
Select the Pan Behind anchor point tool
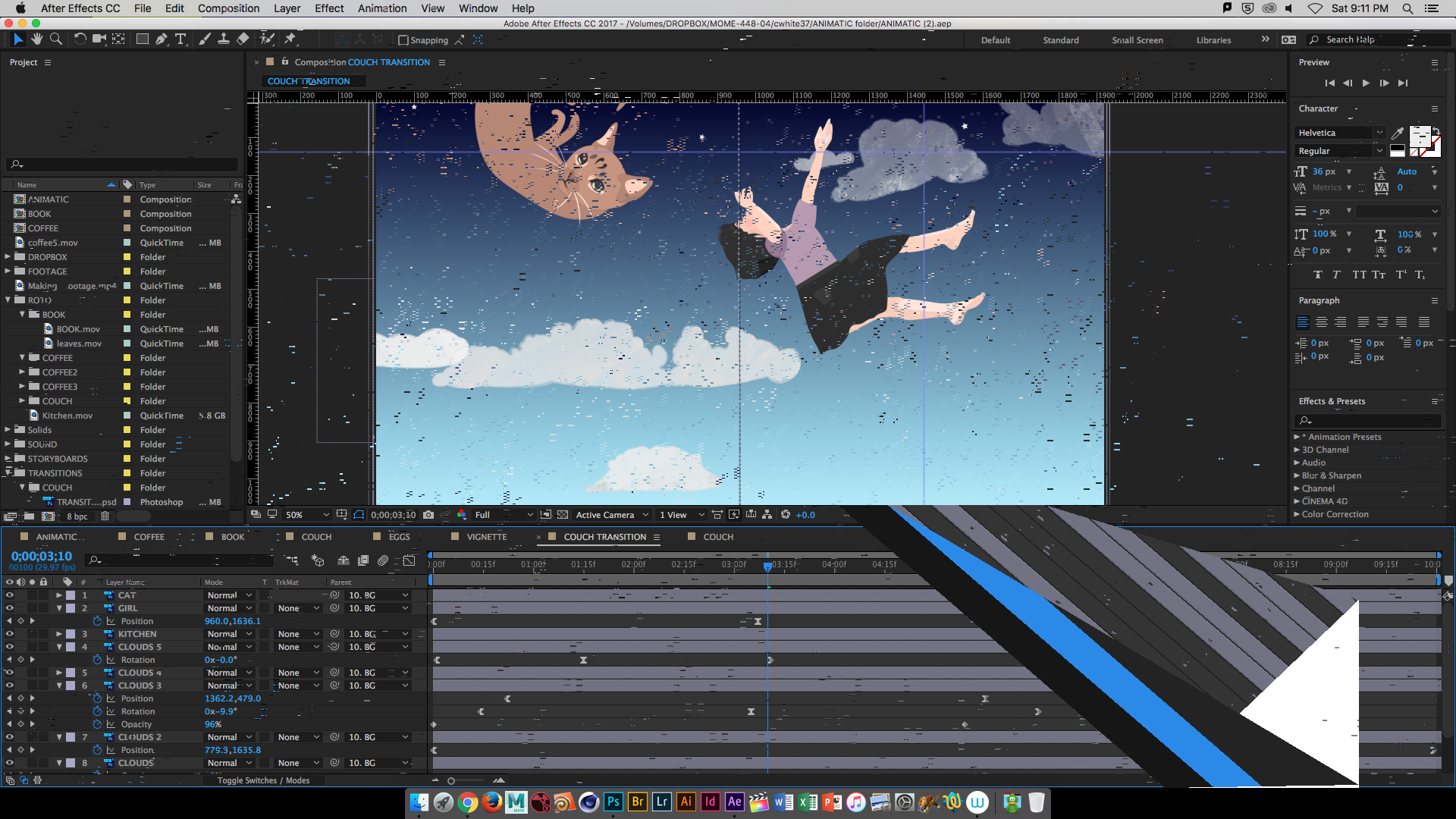[119, 39]
